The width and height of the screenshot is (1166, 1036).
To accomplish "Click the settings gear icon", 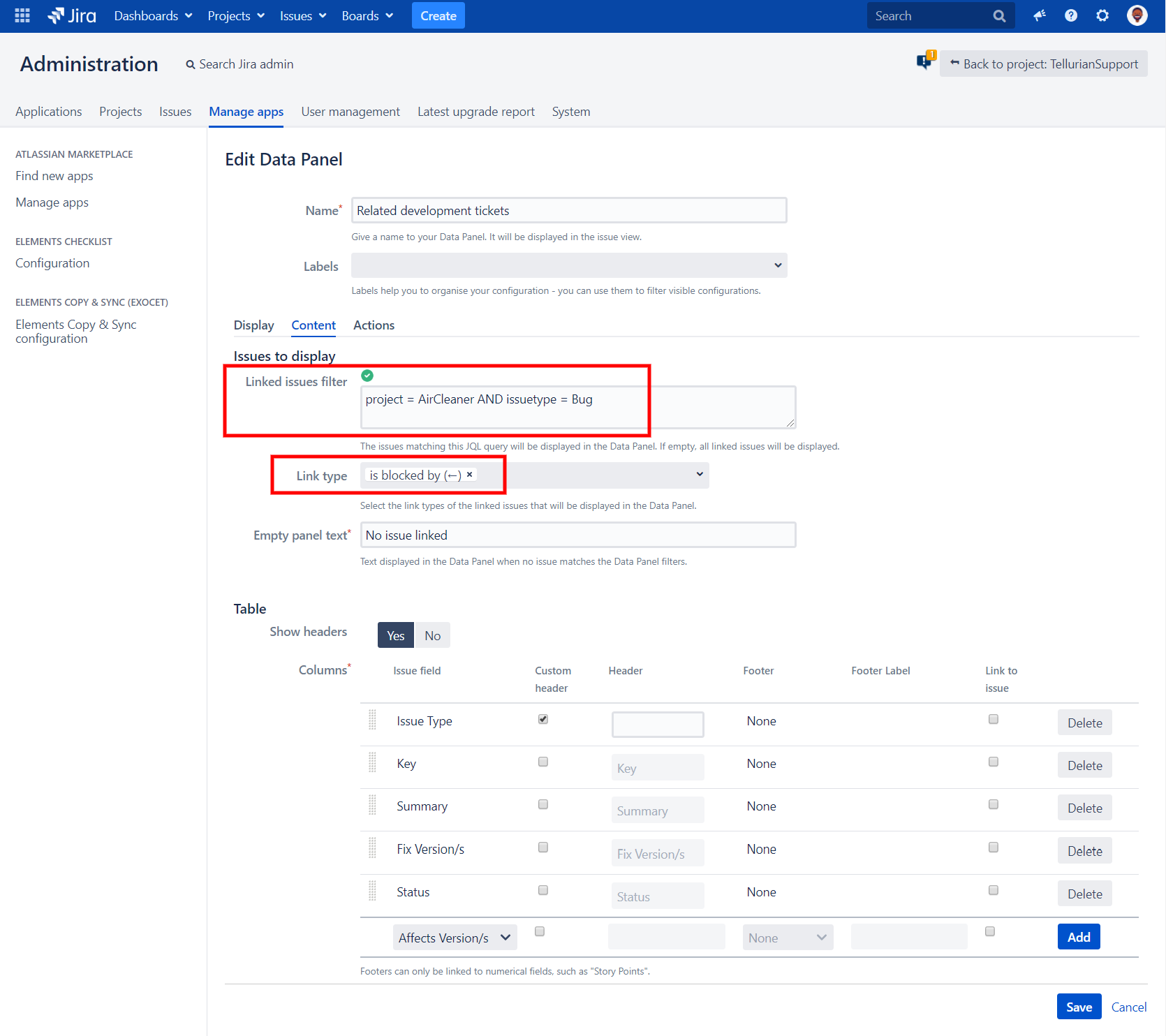I will (x=1102, y=15).
